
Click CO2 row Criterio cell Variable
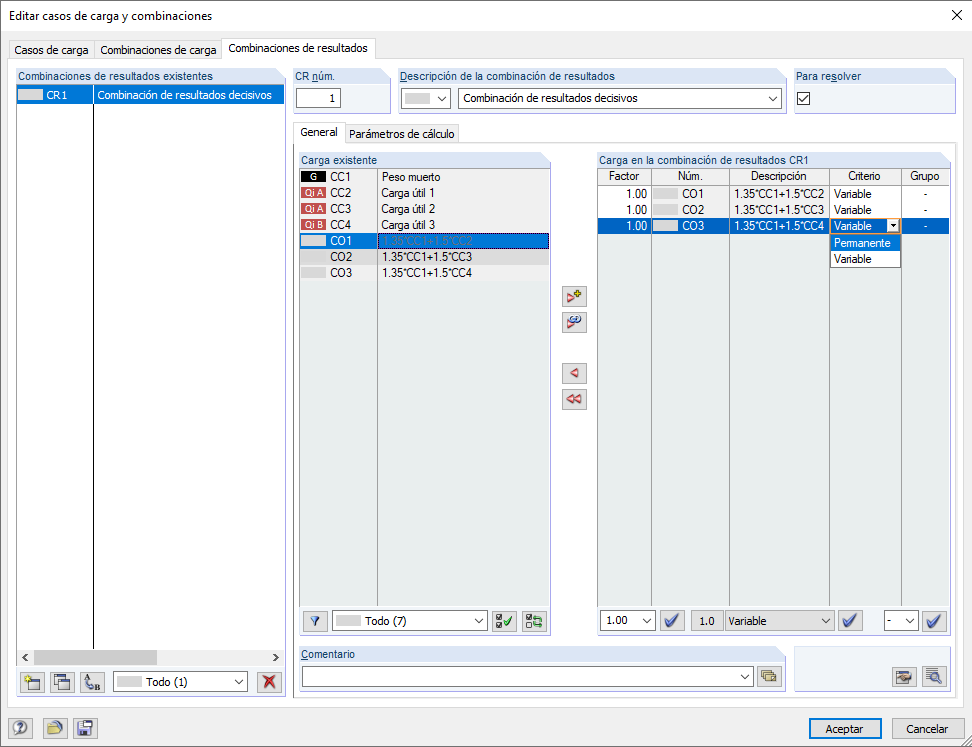[865, 210]
